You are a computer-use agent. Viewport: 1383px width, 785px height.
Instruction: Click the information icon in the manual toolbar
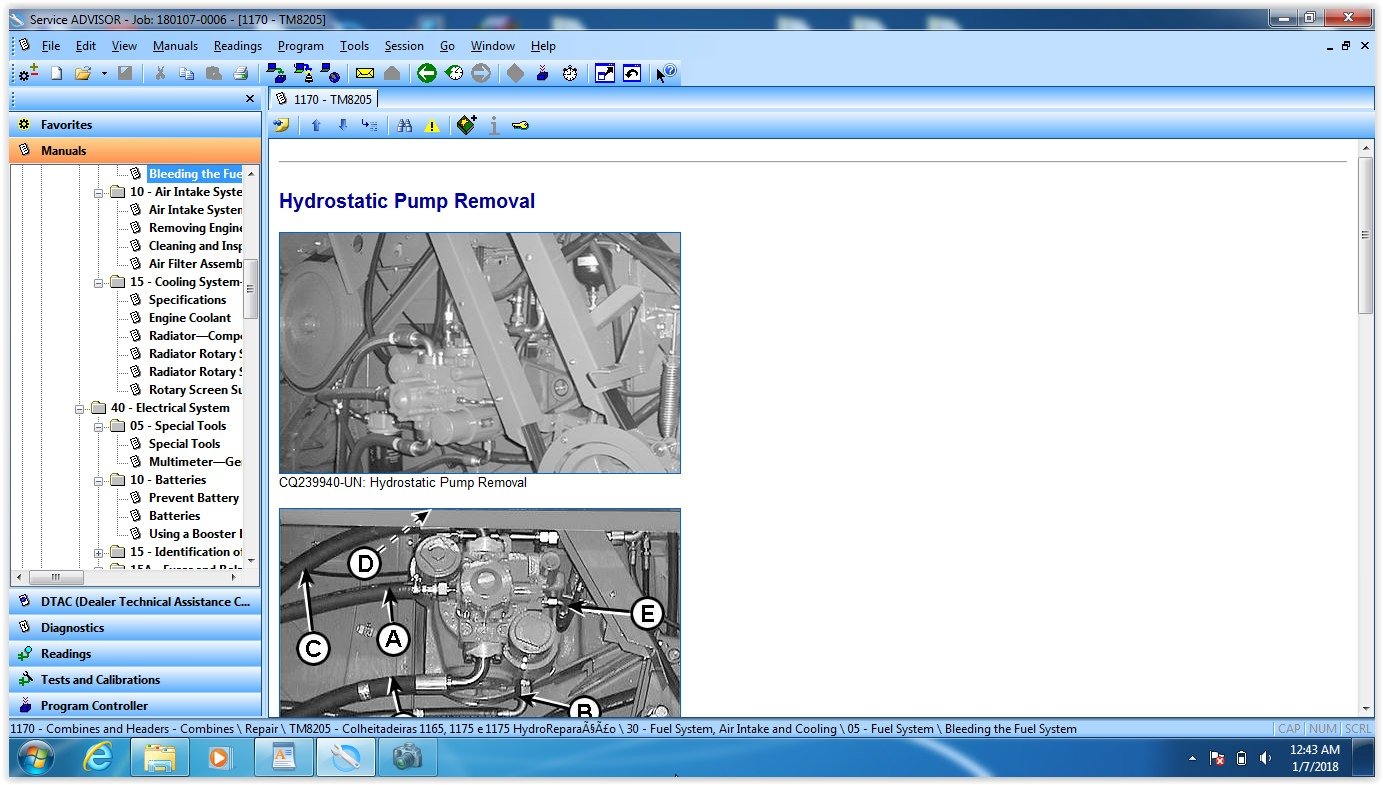pyautogui.click(x=493, y=125)
